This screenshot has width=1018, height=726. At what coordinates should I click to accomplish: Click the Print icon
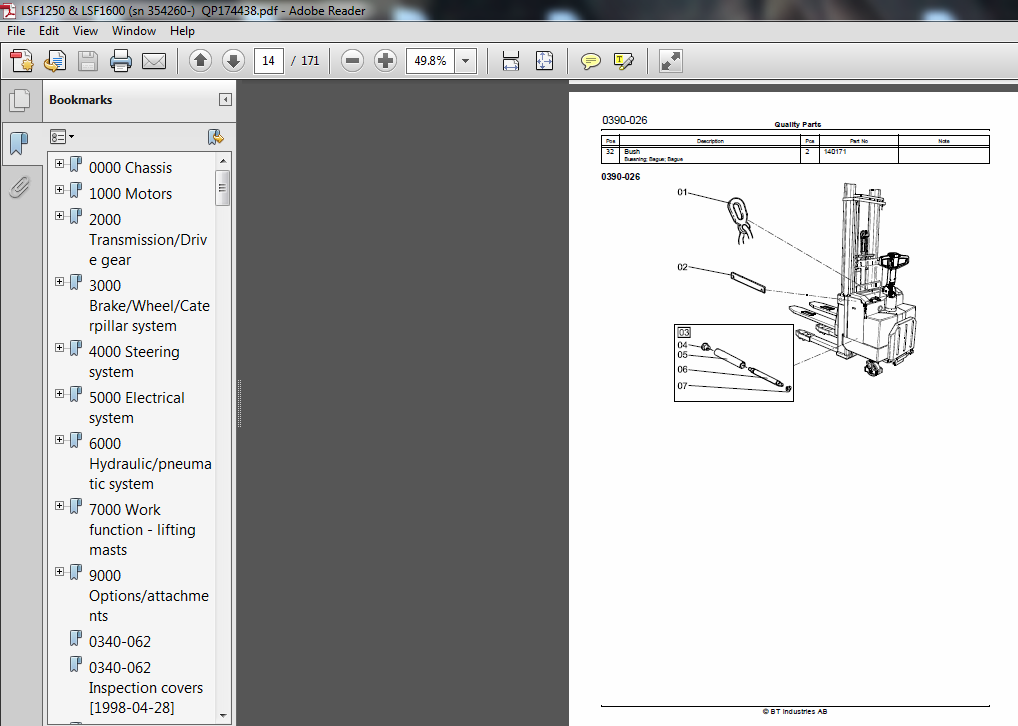click(x=121, y=61)
